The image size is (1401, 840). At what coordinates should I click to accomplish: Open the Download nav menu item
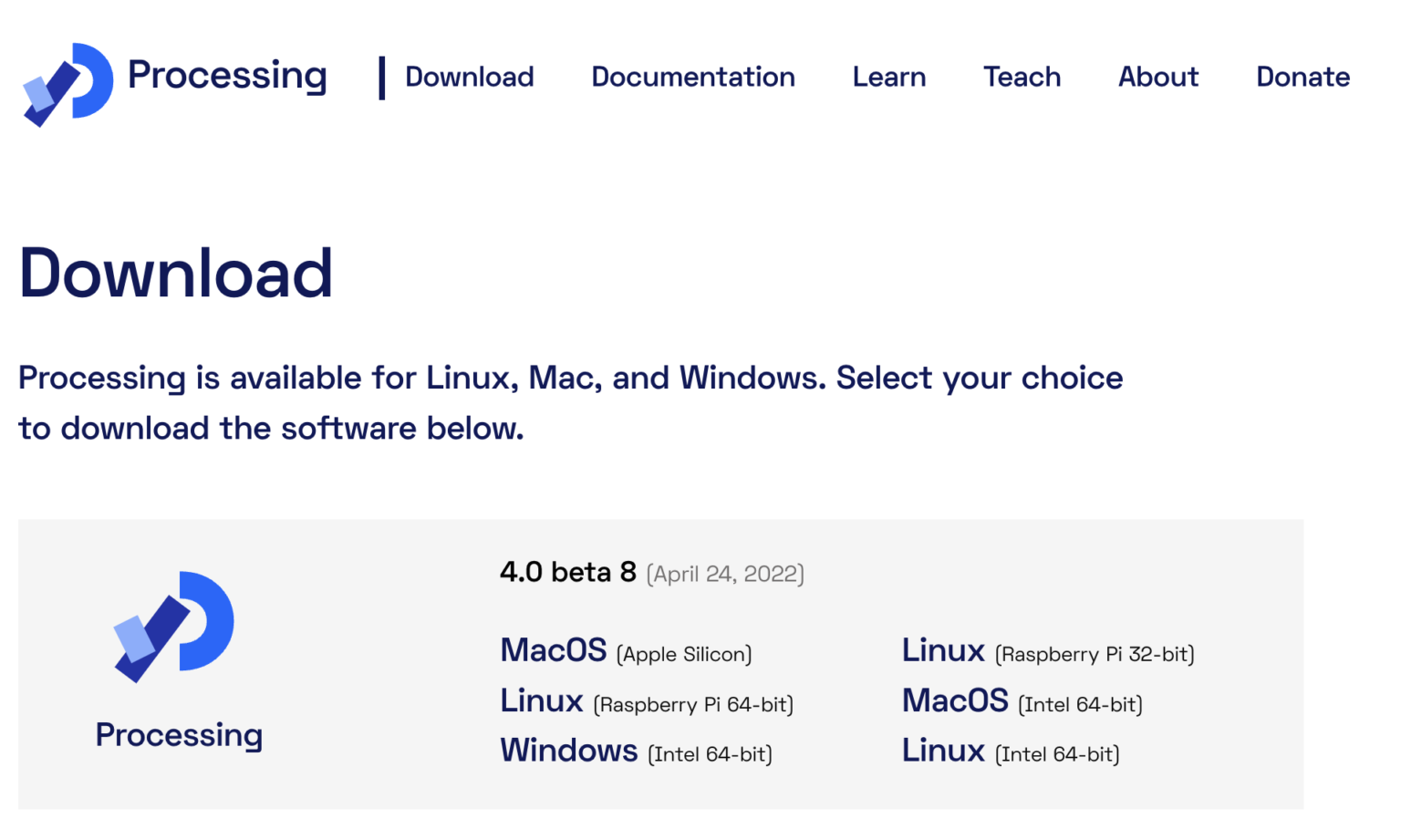(469, 78)
